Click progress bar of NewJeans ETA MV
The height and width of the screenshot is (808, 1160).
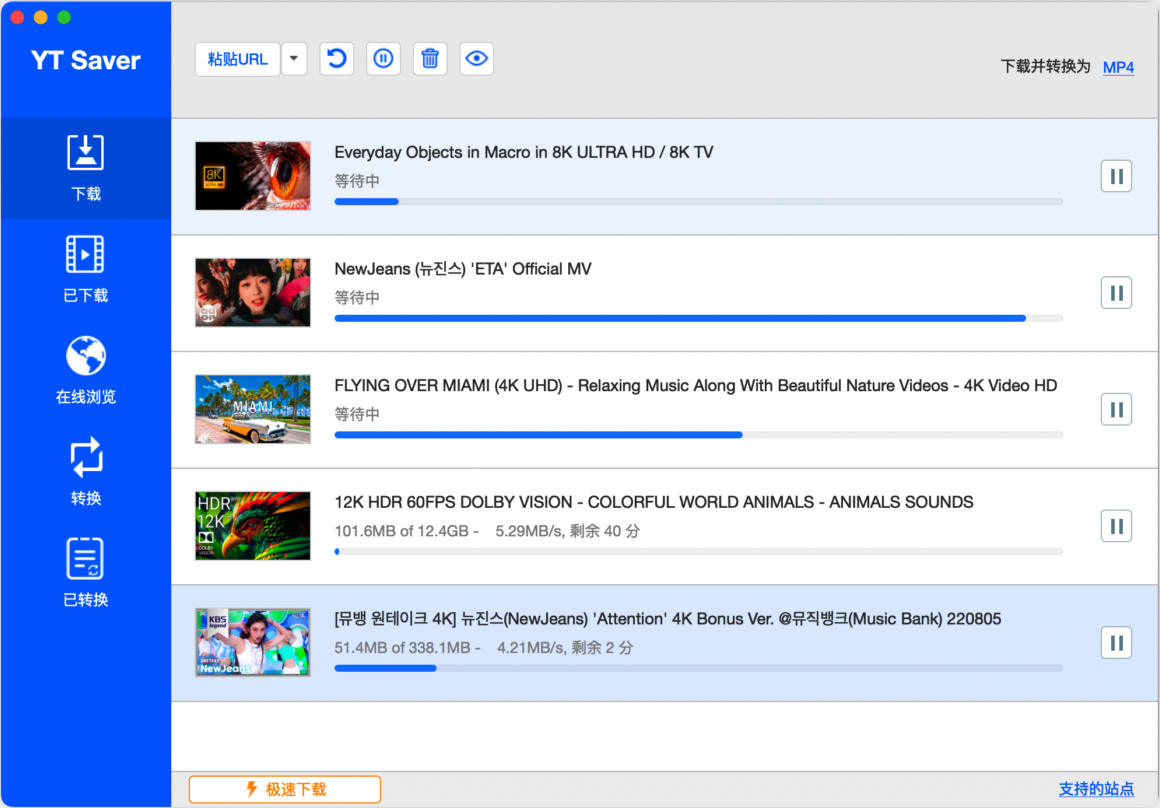pos(698,318)
